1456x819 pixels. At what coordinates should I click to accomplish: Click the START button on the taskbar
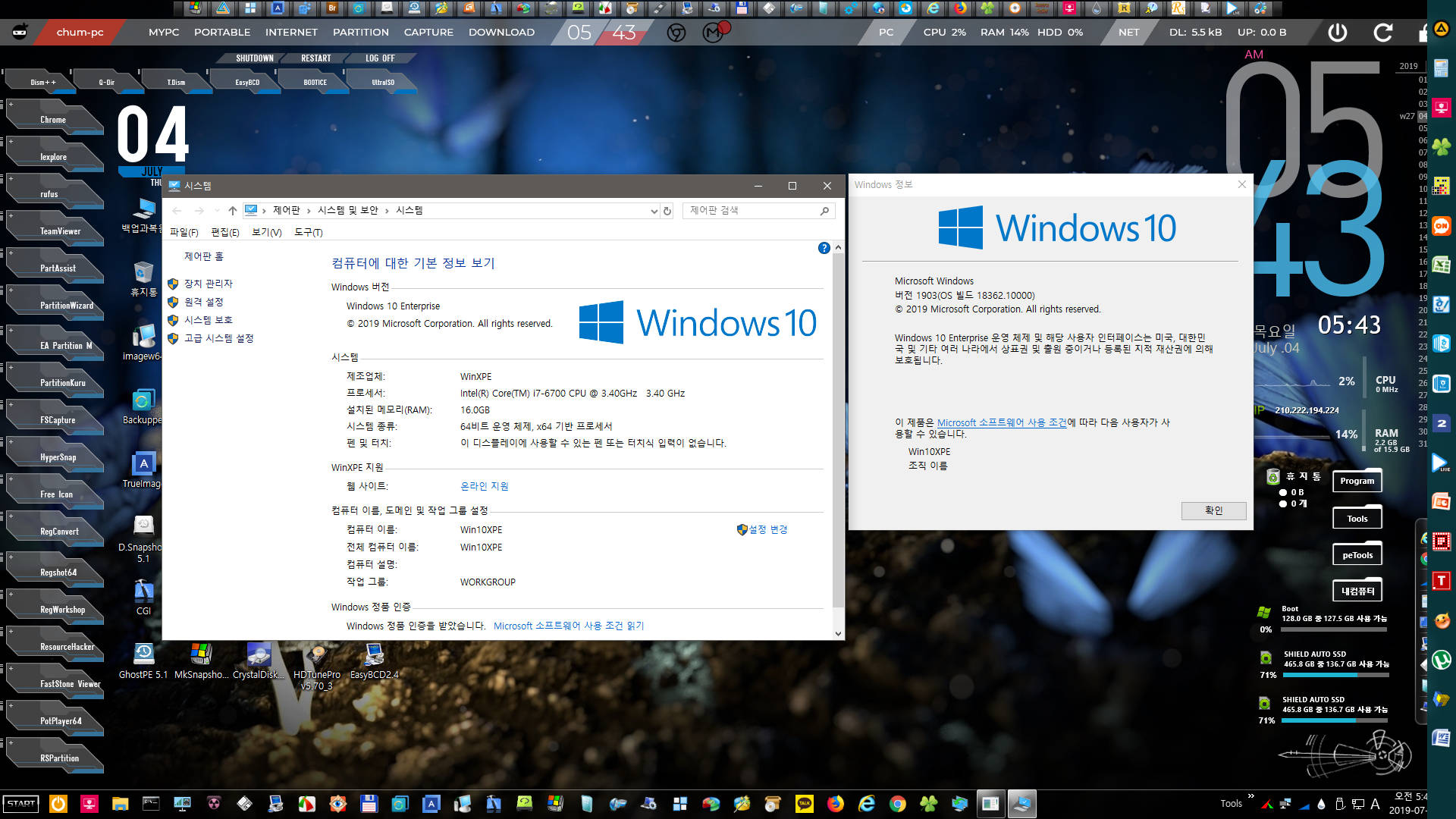point(21,804)
